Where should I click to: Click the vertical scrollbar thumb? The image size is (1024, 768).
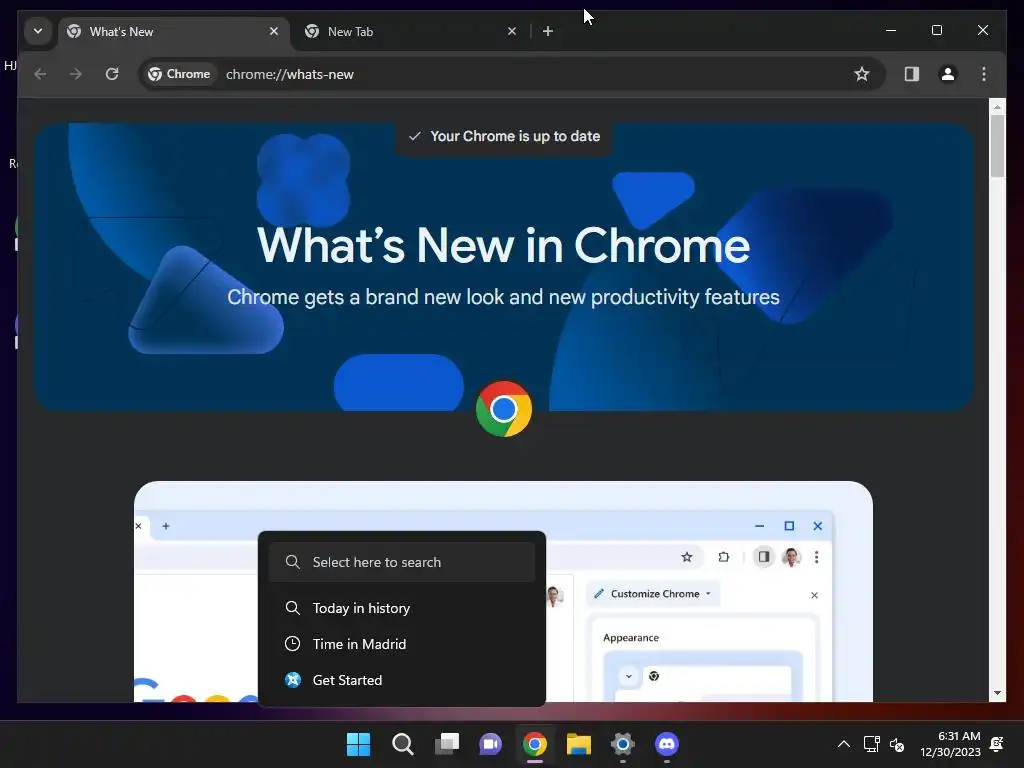pyautogui.click(x=997, y=146)
